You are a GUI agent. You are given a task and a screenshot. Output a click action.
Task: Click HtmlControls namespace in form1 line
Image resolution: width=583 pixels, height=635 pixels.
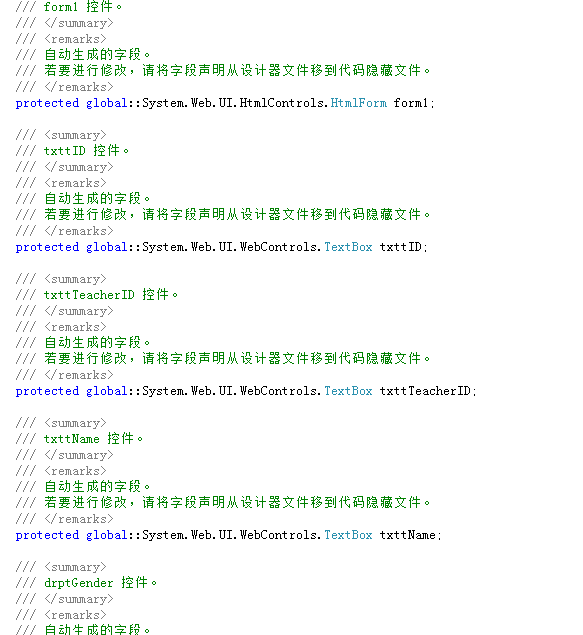(281, 103)
